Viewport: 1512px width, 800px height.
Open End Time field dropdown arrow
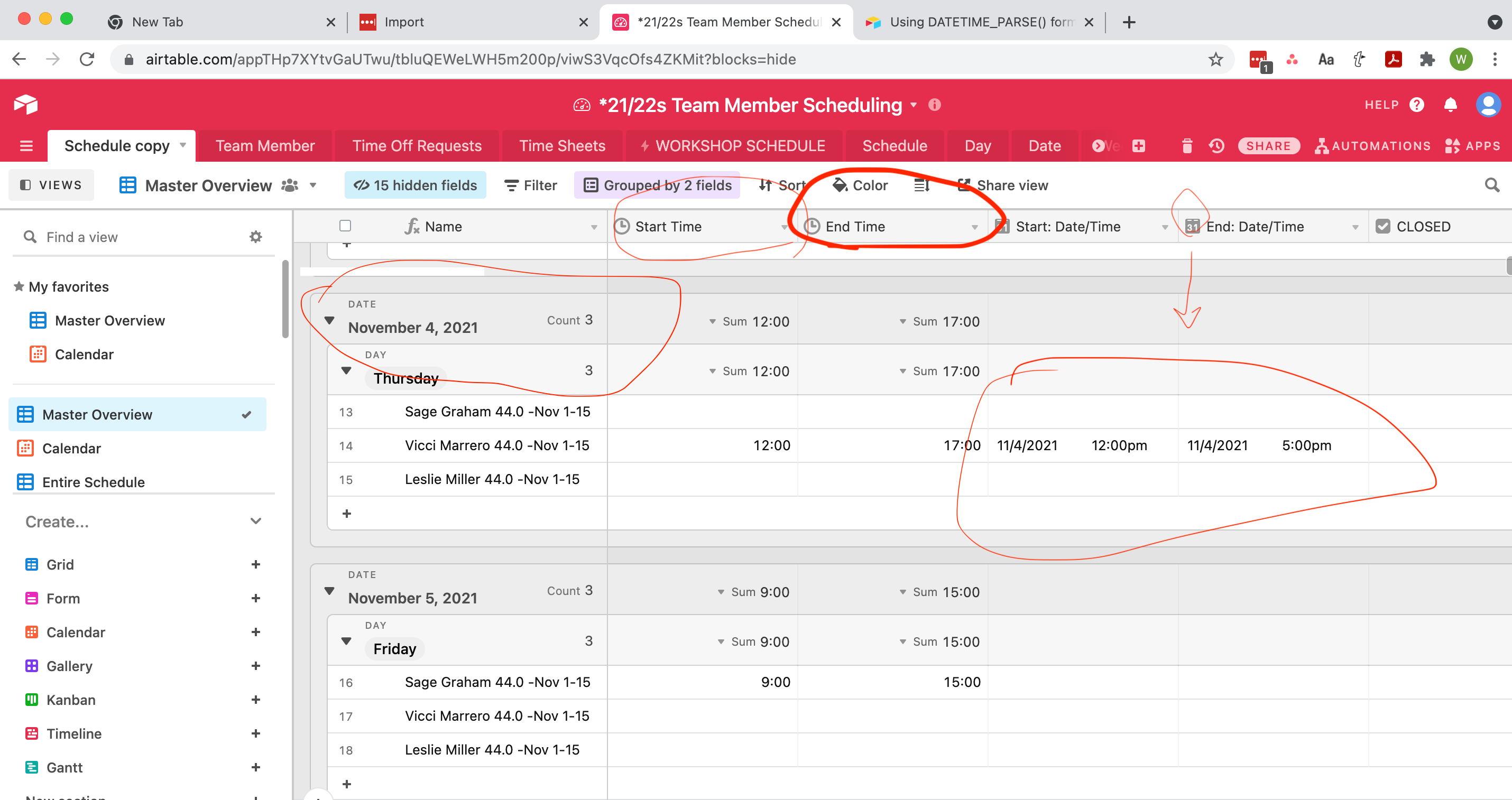(x=974, y=228)
